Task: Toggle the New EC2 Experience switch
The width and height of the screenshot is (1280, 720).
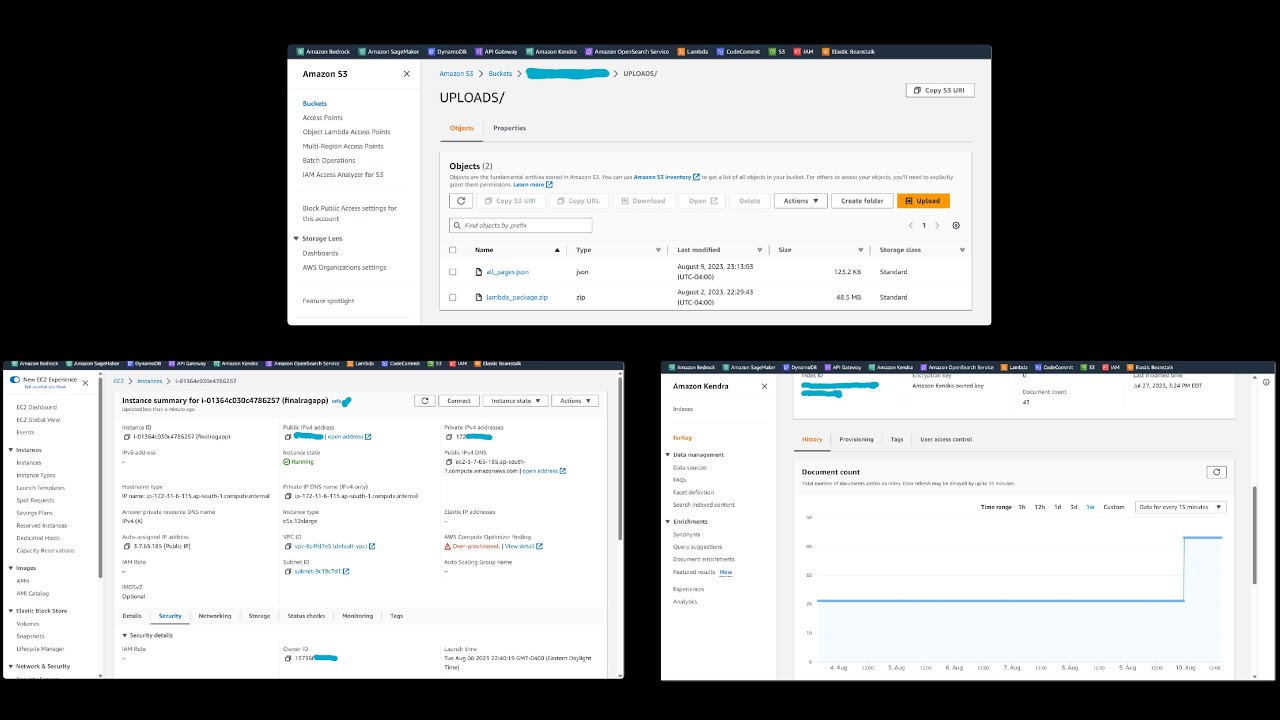Action: point(14,380)
